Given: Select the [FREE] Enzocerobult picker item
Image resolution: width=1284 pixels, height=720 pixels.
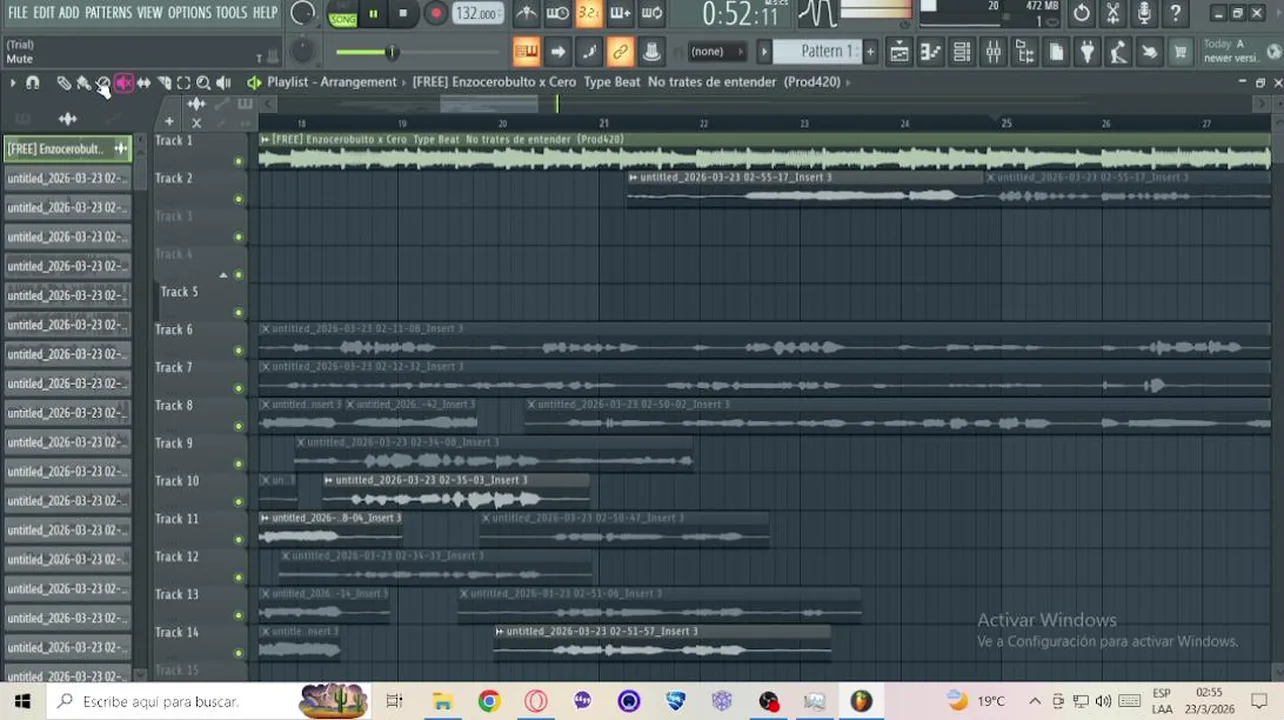Looking at the screenshot, I should [x=67, y=149].
